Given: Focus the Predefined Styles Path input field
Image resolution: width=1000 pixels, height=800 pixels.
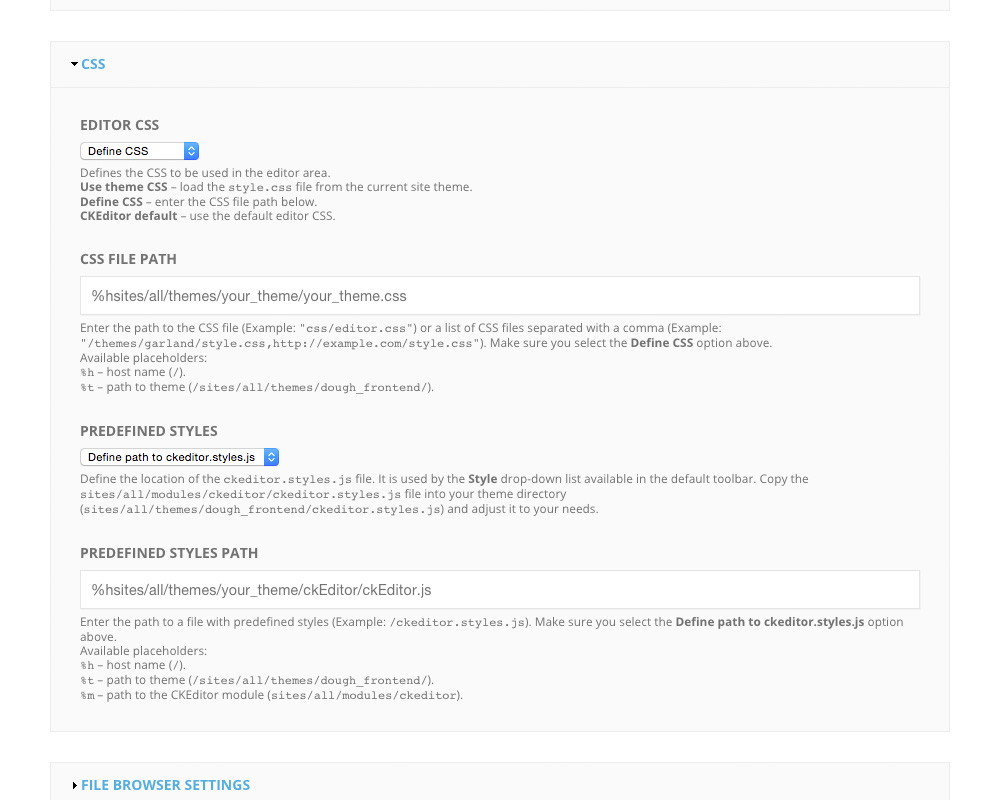Looking at the screenshot, I should click(x=500, y=590).
